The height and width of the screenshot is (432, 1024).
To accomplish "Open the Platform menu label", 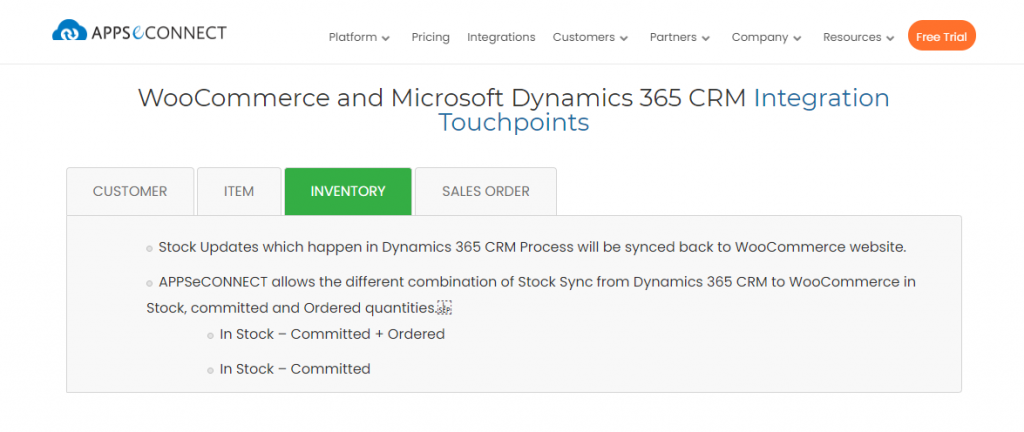I will click(353, 37).
